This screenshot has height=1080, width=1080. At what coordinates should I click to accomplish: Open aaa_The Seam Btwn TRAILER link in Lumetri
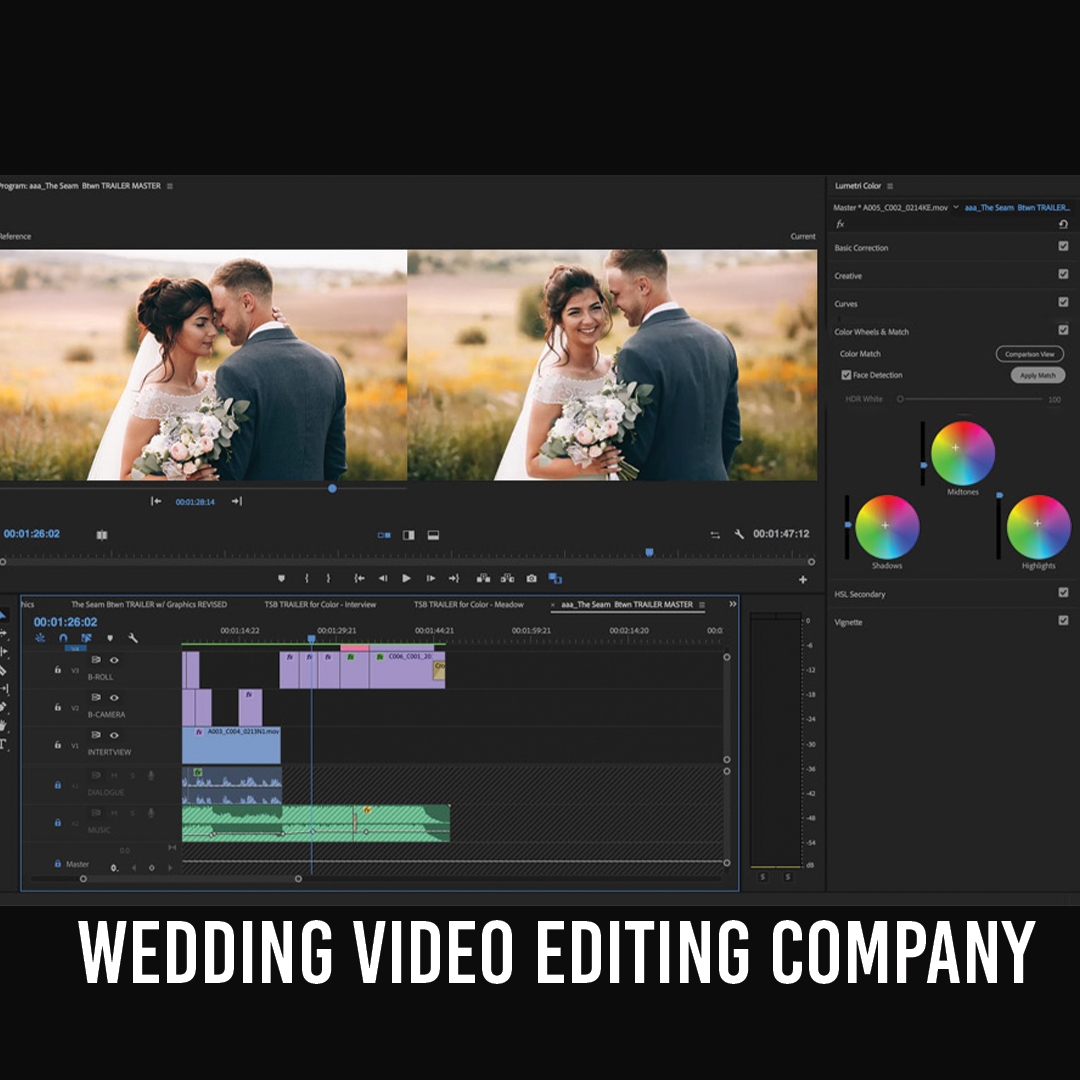click(x=1017, y=207)
